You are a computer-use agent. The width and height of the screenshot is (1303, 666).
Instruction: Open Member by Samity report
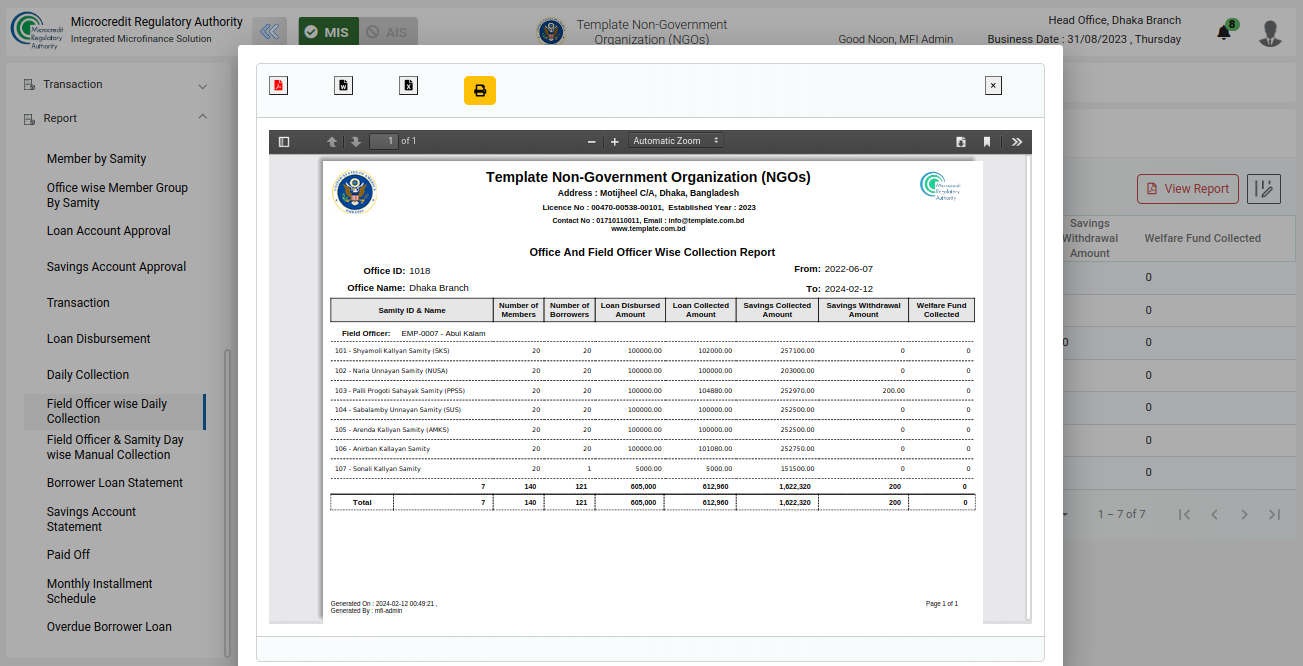96,159
